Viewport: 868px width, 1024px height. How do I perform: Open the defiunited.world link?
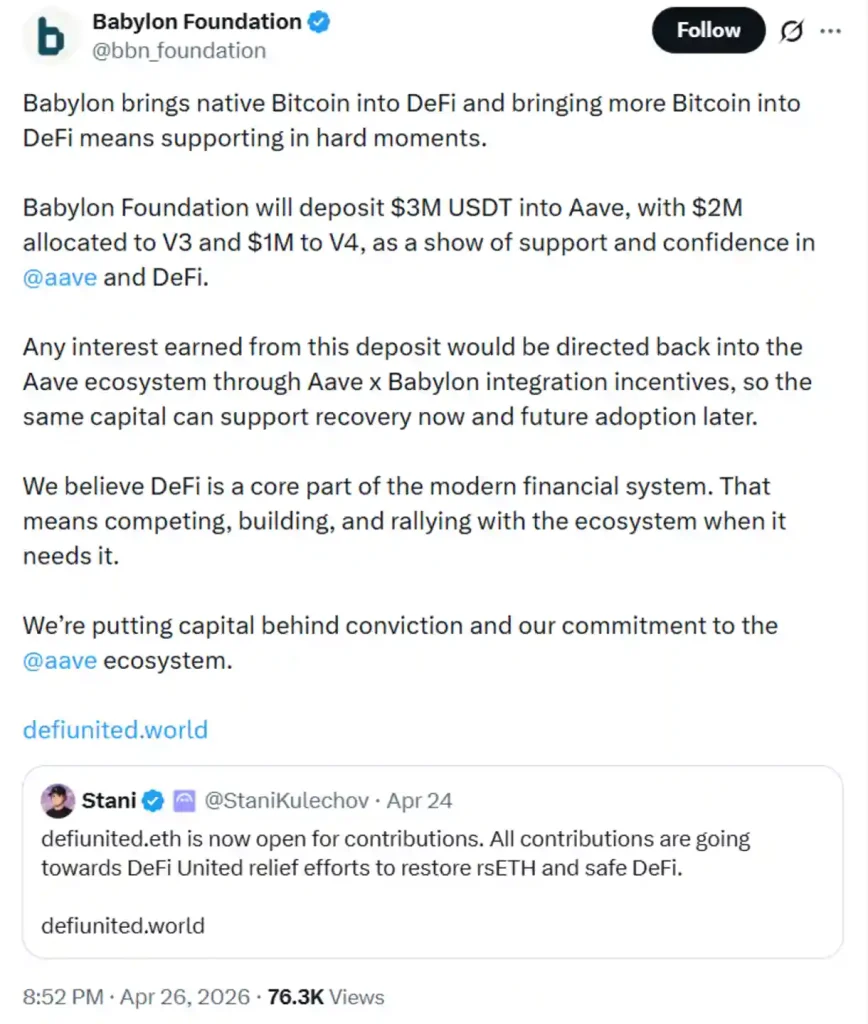point(114,730)
